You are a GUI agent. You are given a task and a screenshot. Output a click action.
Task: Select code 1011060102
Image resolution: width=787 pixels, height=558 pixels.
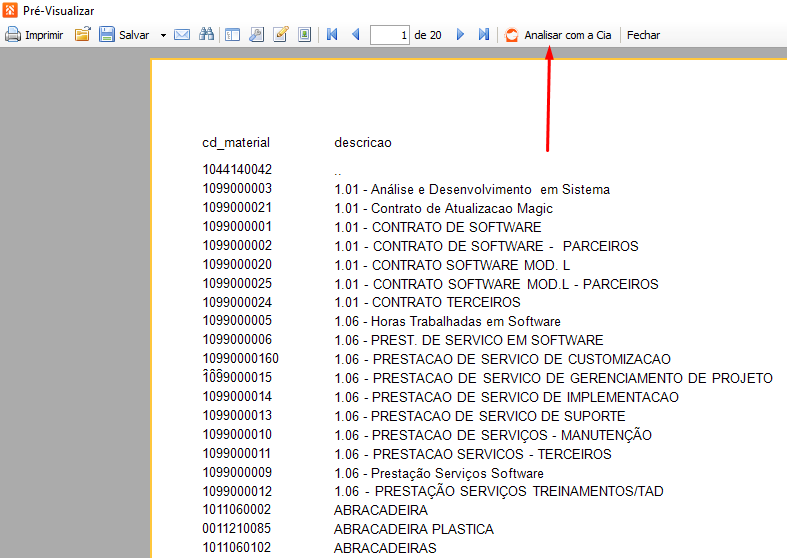click(236, 547)
